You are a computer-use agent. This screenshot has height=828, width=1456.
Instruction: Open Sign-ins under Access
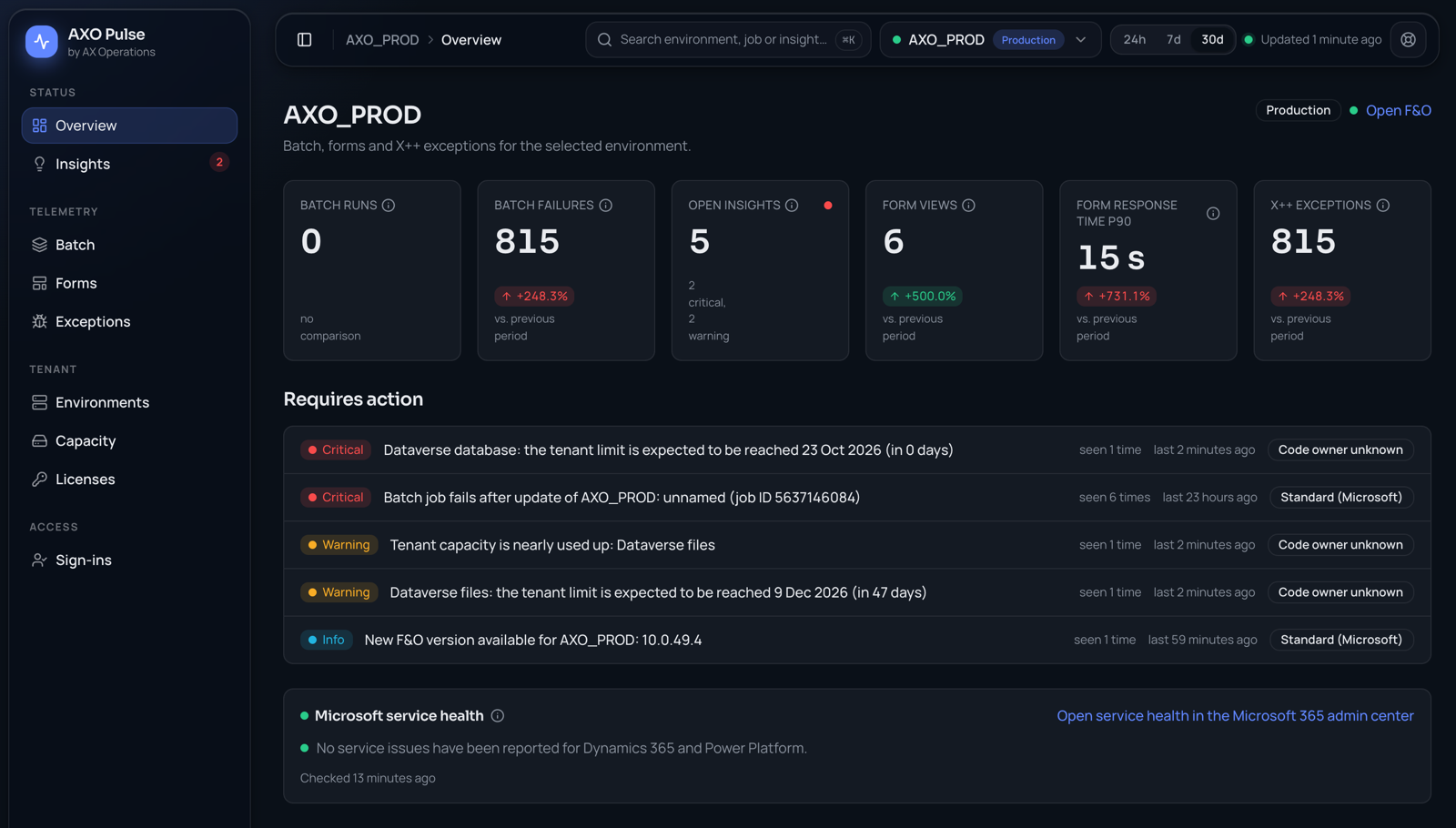pyautogui.click(x=129, y=560)
